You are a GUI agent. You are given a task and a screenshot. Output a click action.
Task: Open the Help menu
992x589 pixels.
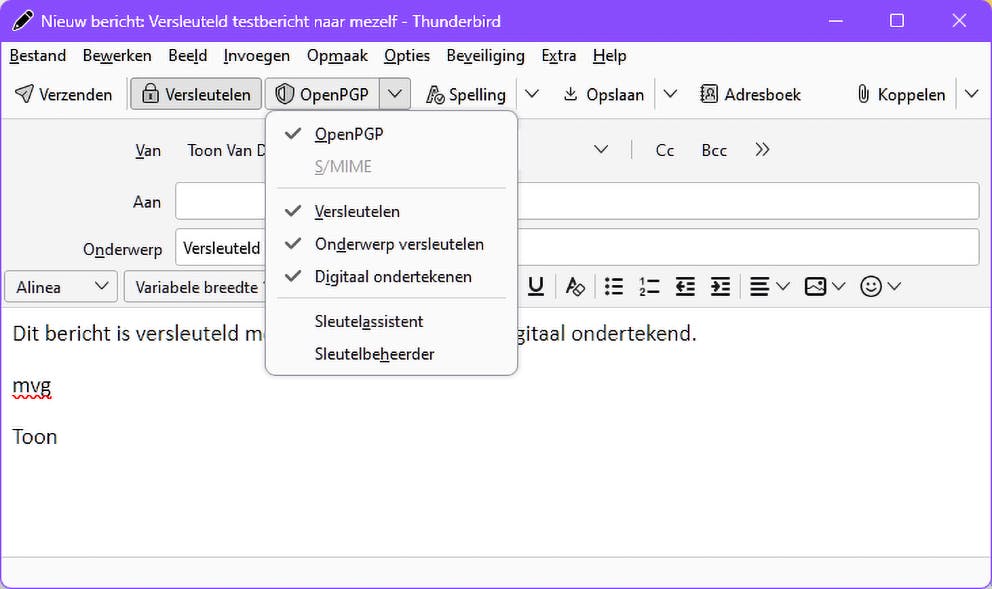[609, 56]
